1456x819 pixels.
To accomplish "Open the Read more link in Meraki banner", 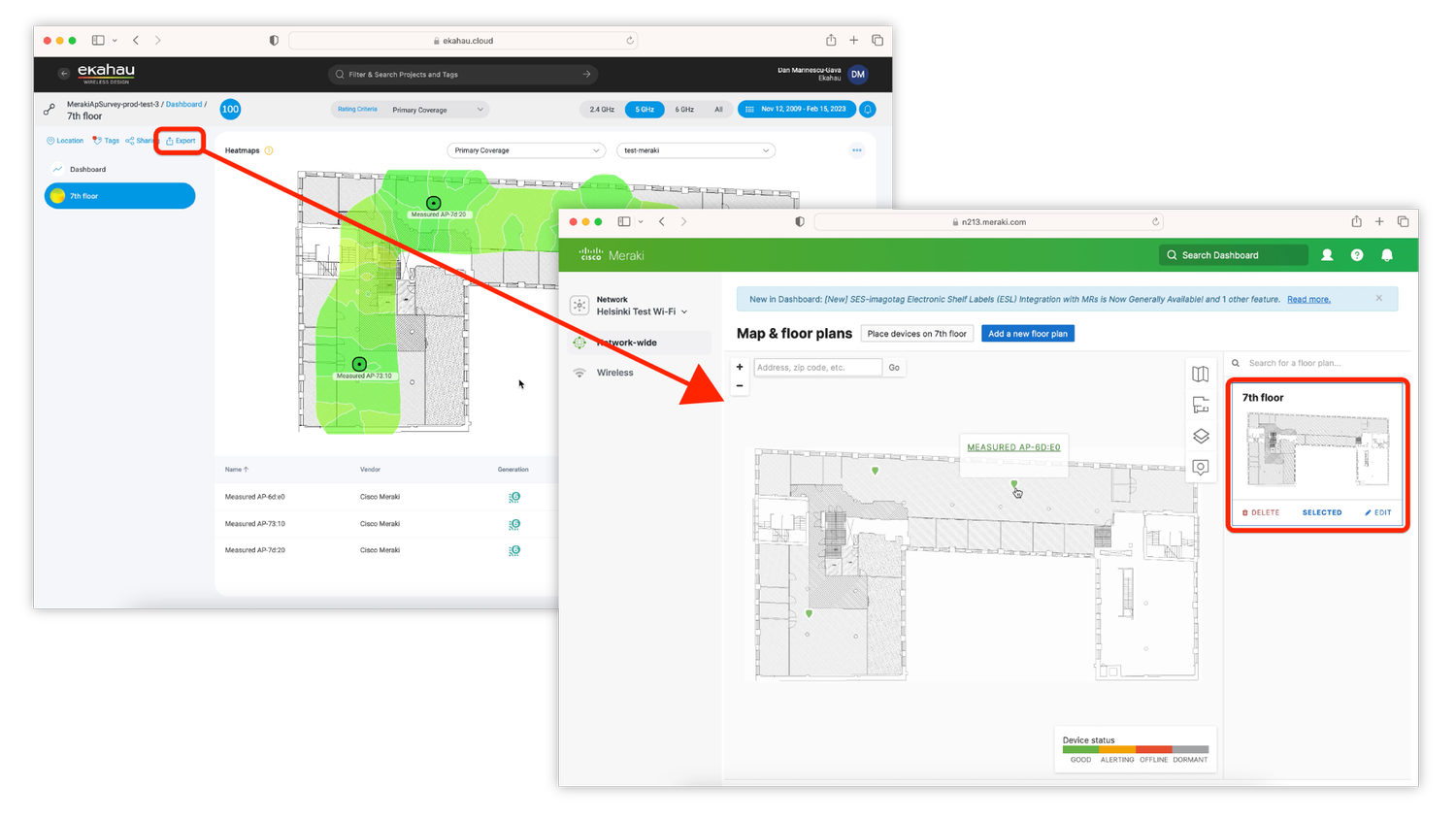I will [1307, 299].
